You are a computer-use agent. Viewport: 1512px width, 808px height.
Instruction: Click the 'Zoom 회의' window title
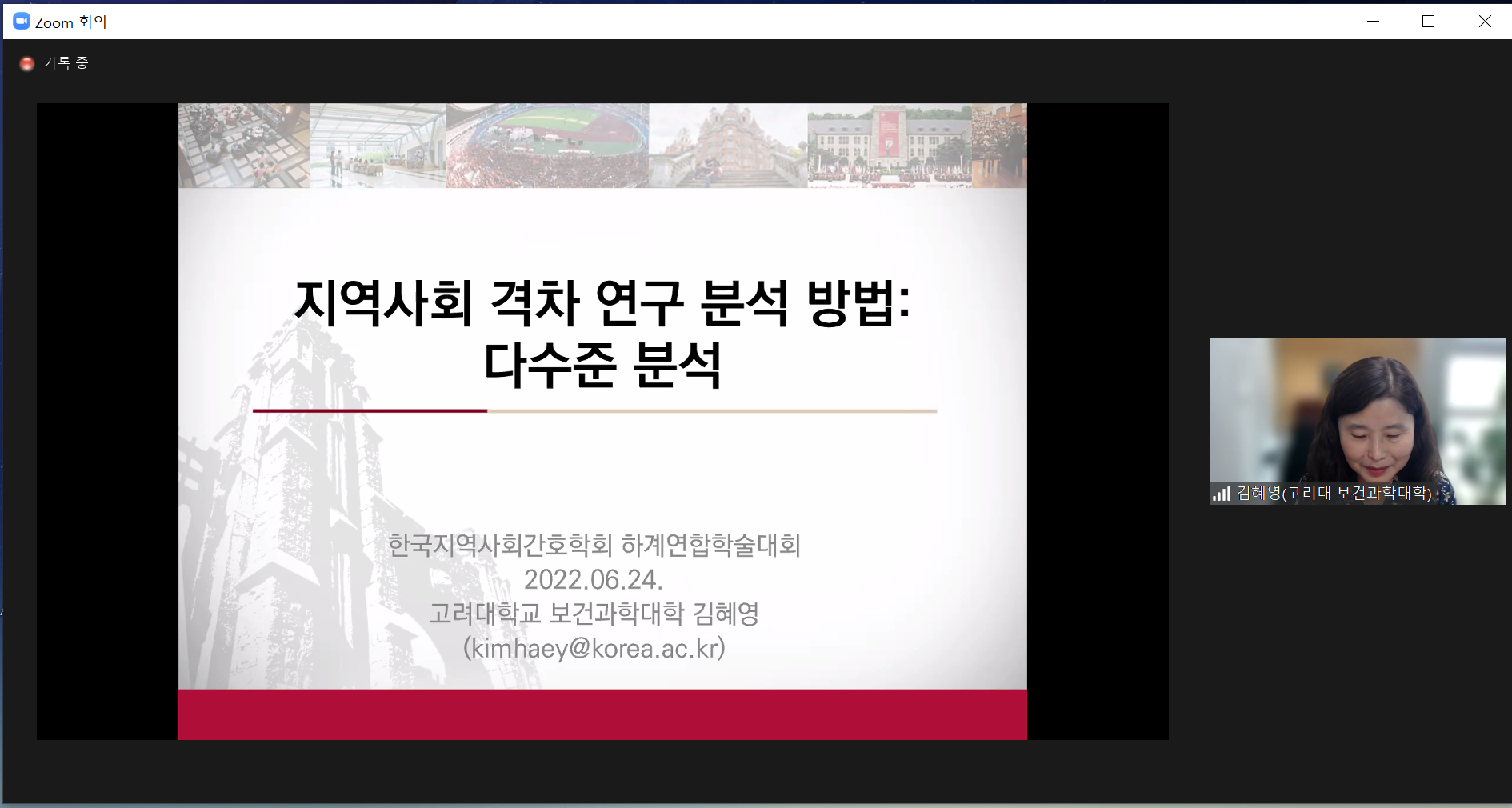pyautogui.click(x=70, y=22)
